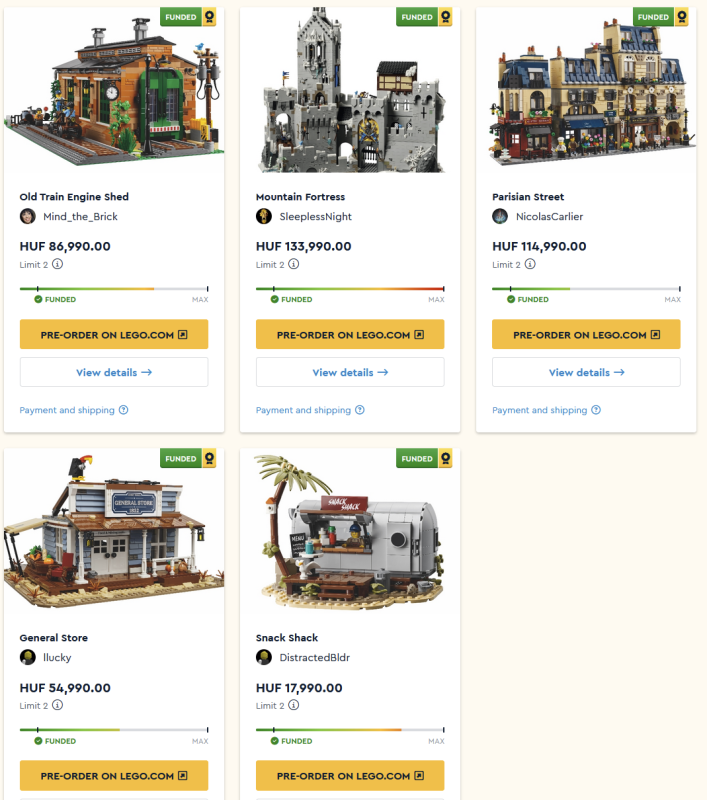Pre-order Snack Shack on LEGO.com
This screenshot has width=707, height=800.
(x=350, y=776)
